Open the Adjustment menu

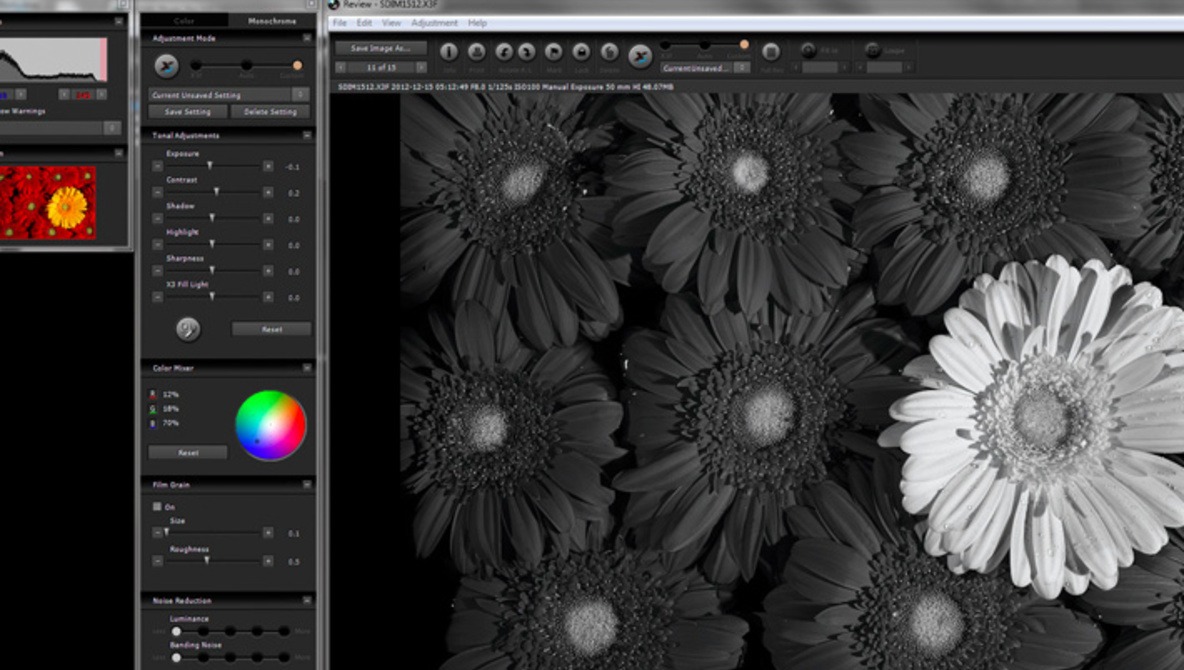pyautogui.click(x=434, y=23)
